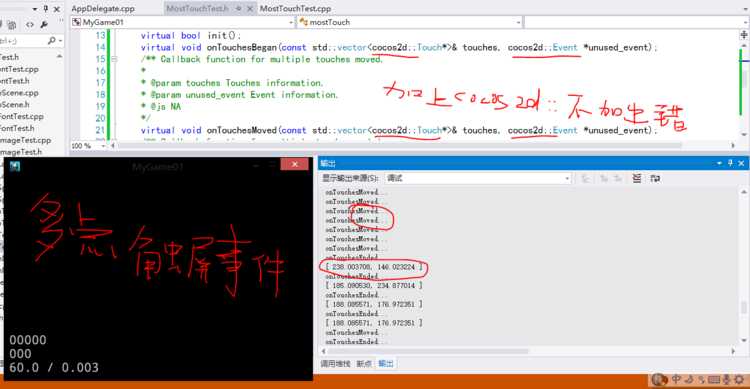
Task: Click the editor scroll-right arrow
Action: [x=732, y=145]
